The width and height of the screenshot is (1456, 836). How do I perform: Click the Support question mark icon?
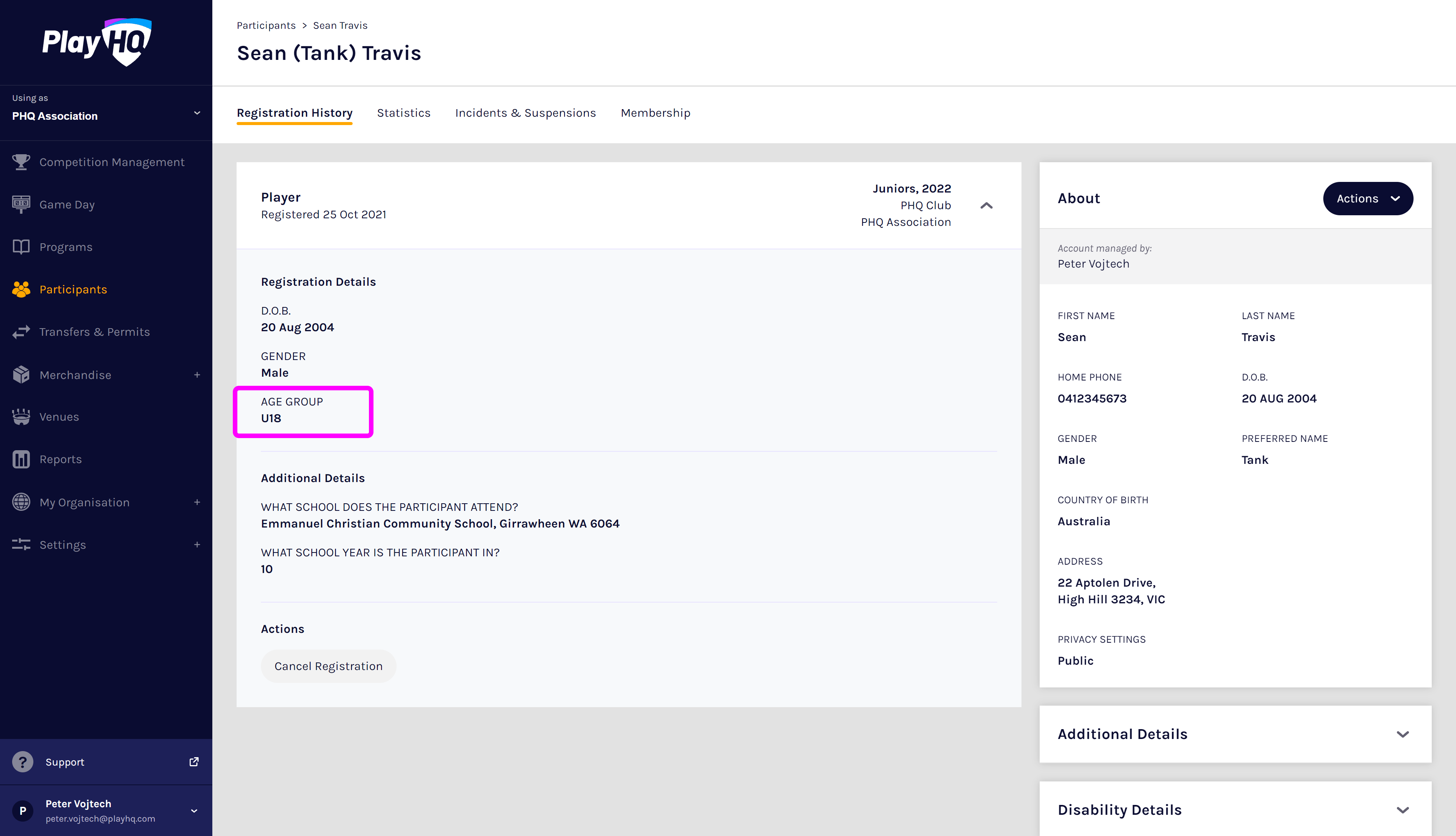pos(22,762)
